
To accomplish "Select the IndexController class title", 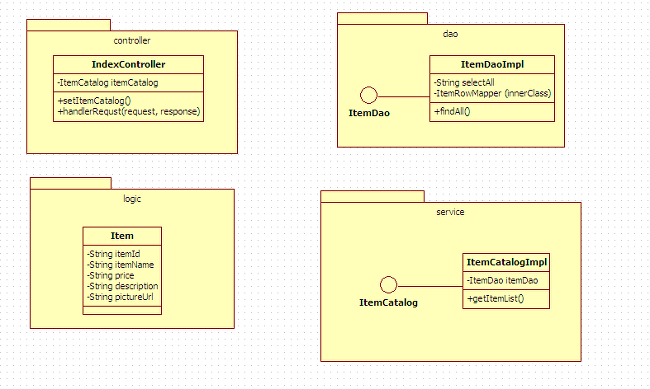I will 129,64.
